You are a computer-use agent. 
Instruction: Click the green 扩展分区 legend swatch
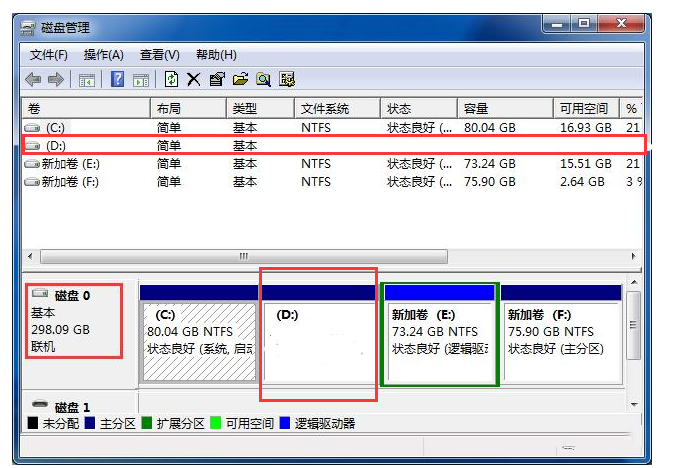(147, 423)
